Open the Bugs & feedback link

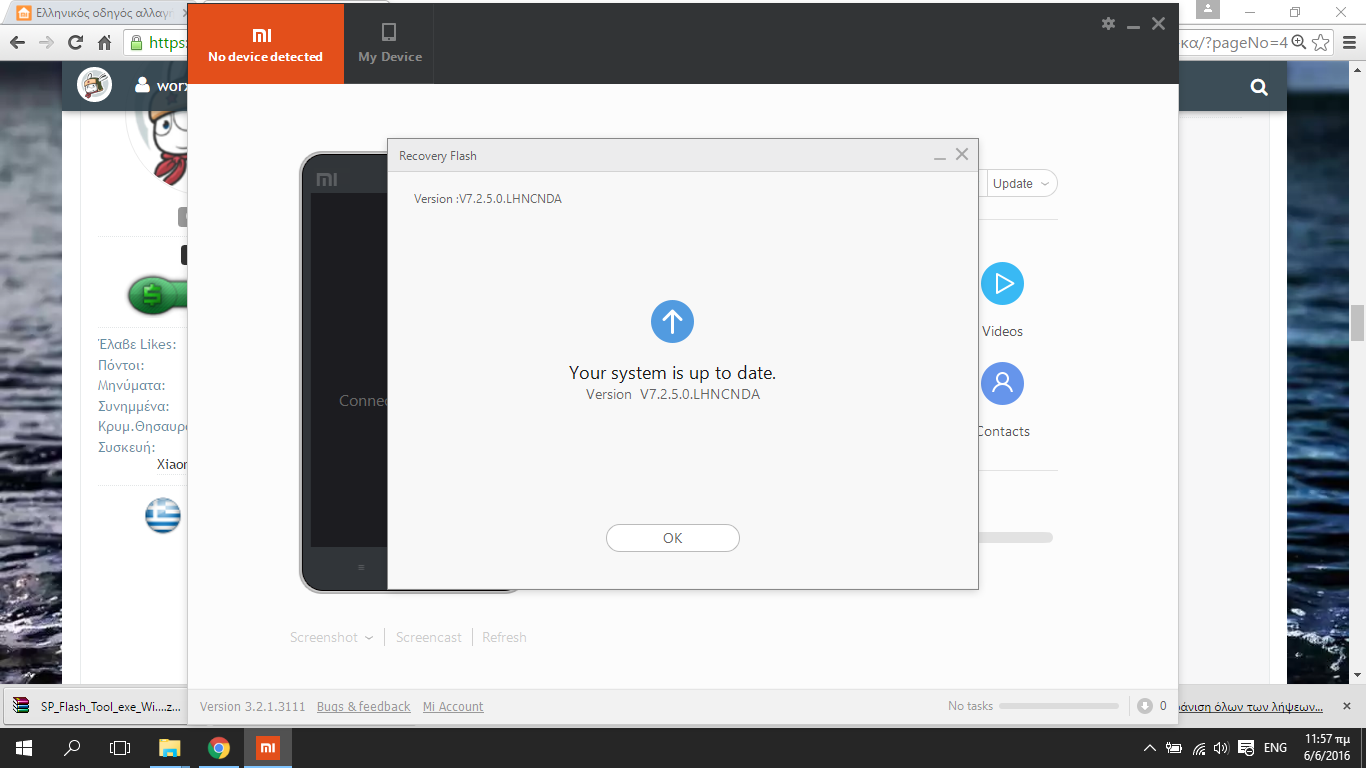pos(364,707)
